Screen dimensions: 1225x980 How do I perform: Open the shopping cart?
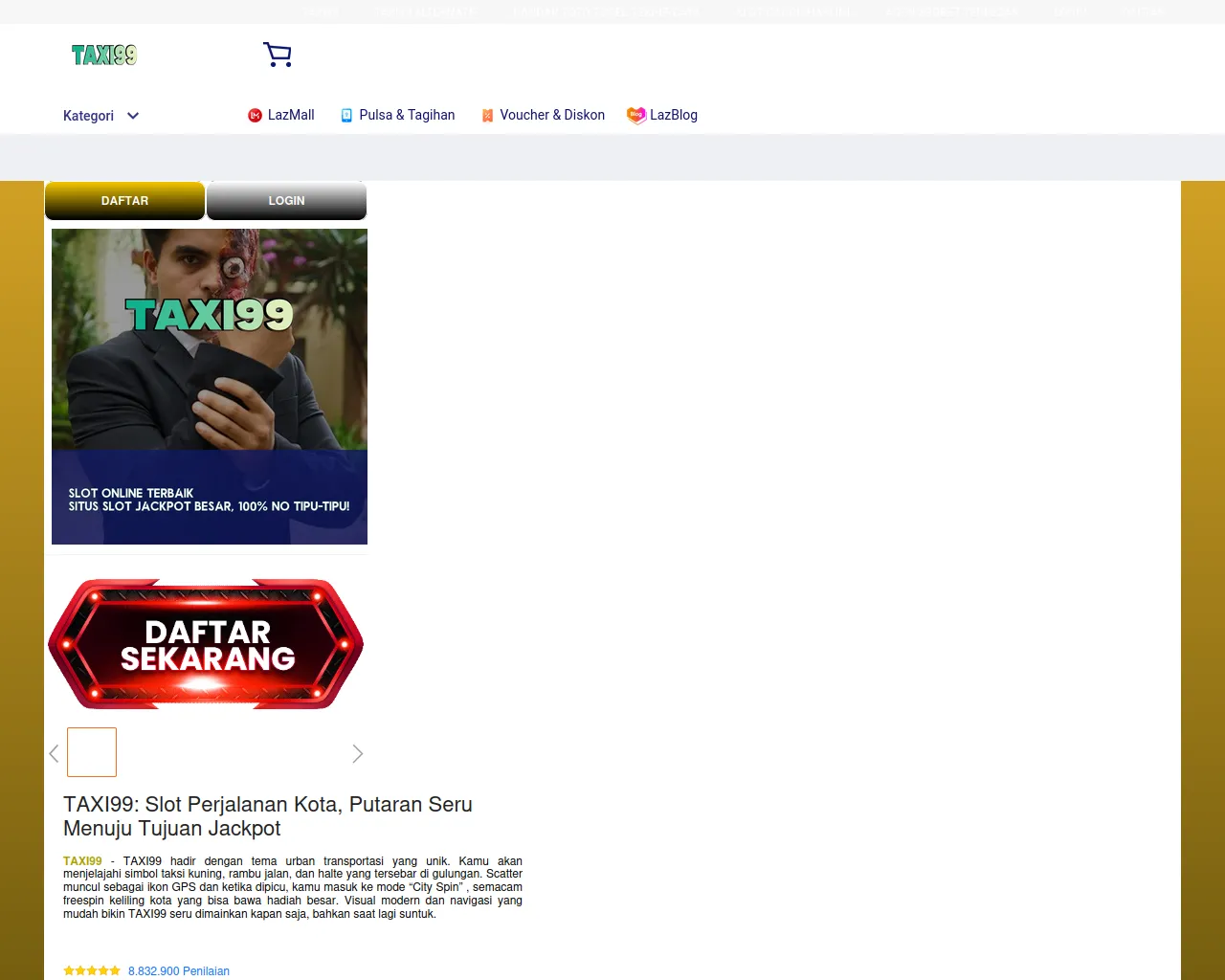(x=278, y=55)
